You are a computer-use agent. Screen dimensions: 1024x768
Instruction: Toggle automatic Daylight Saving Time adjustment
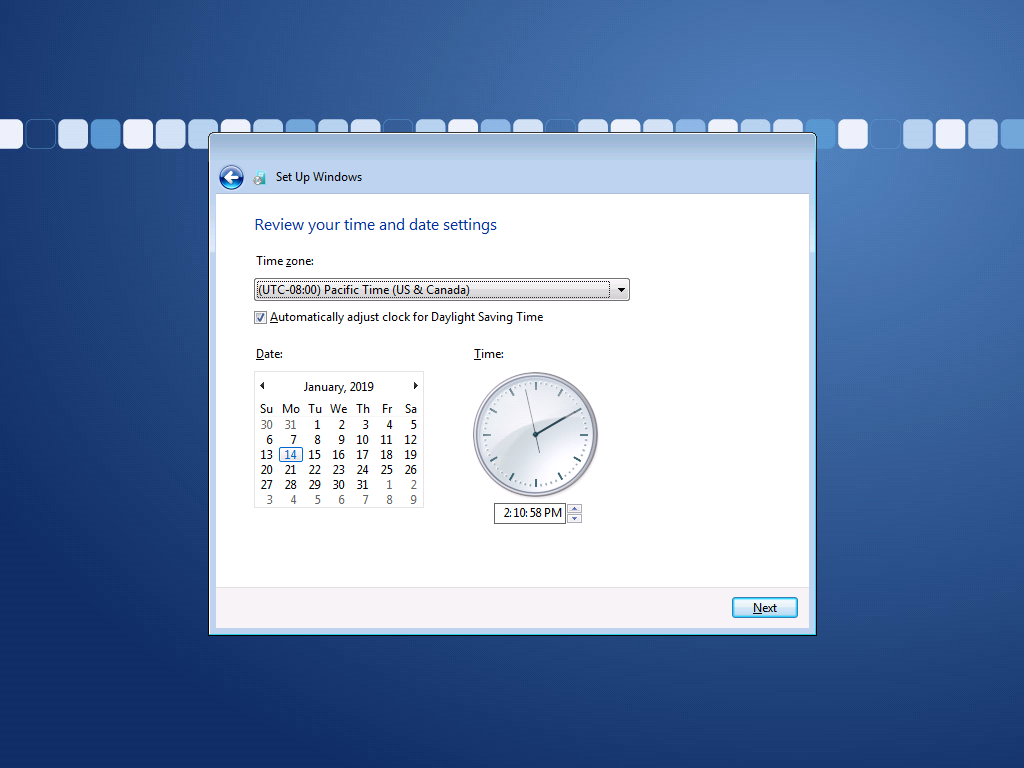pyautogui.click(x=261, y=317)
